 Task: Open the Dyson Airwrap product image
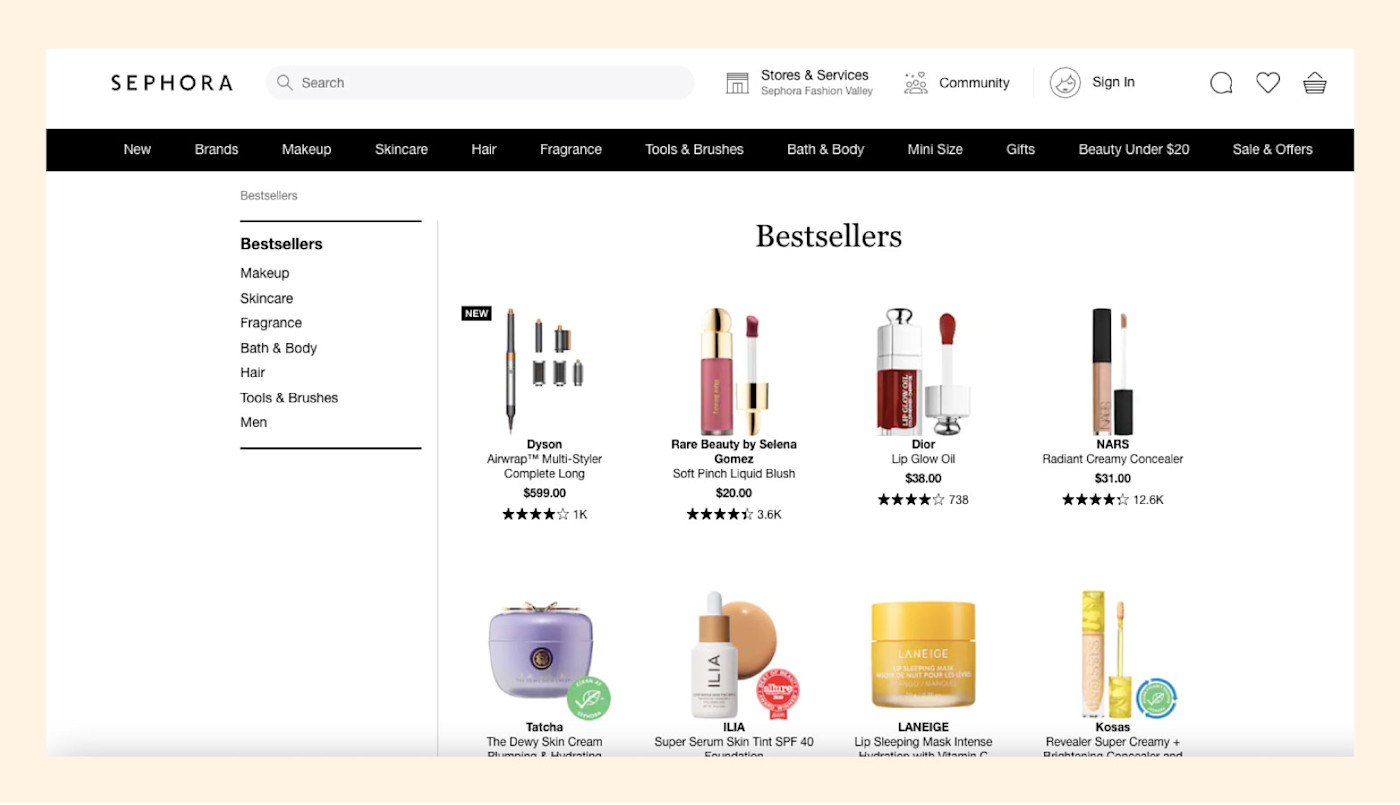click(544, 369)
